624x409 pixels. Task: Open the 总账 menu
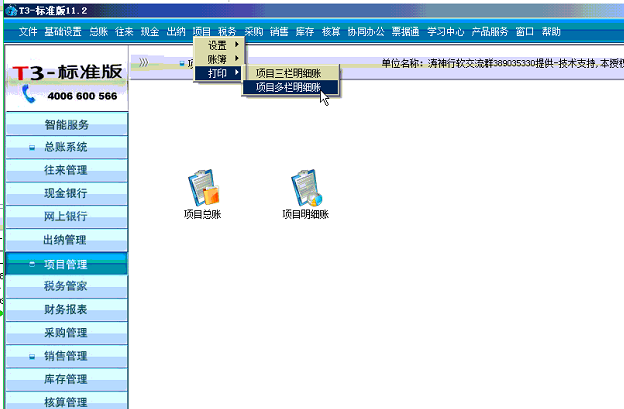pyautogui.click(x=99, y=31)
